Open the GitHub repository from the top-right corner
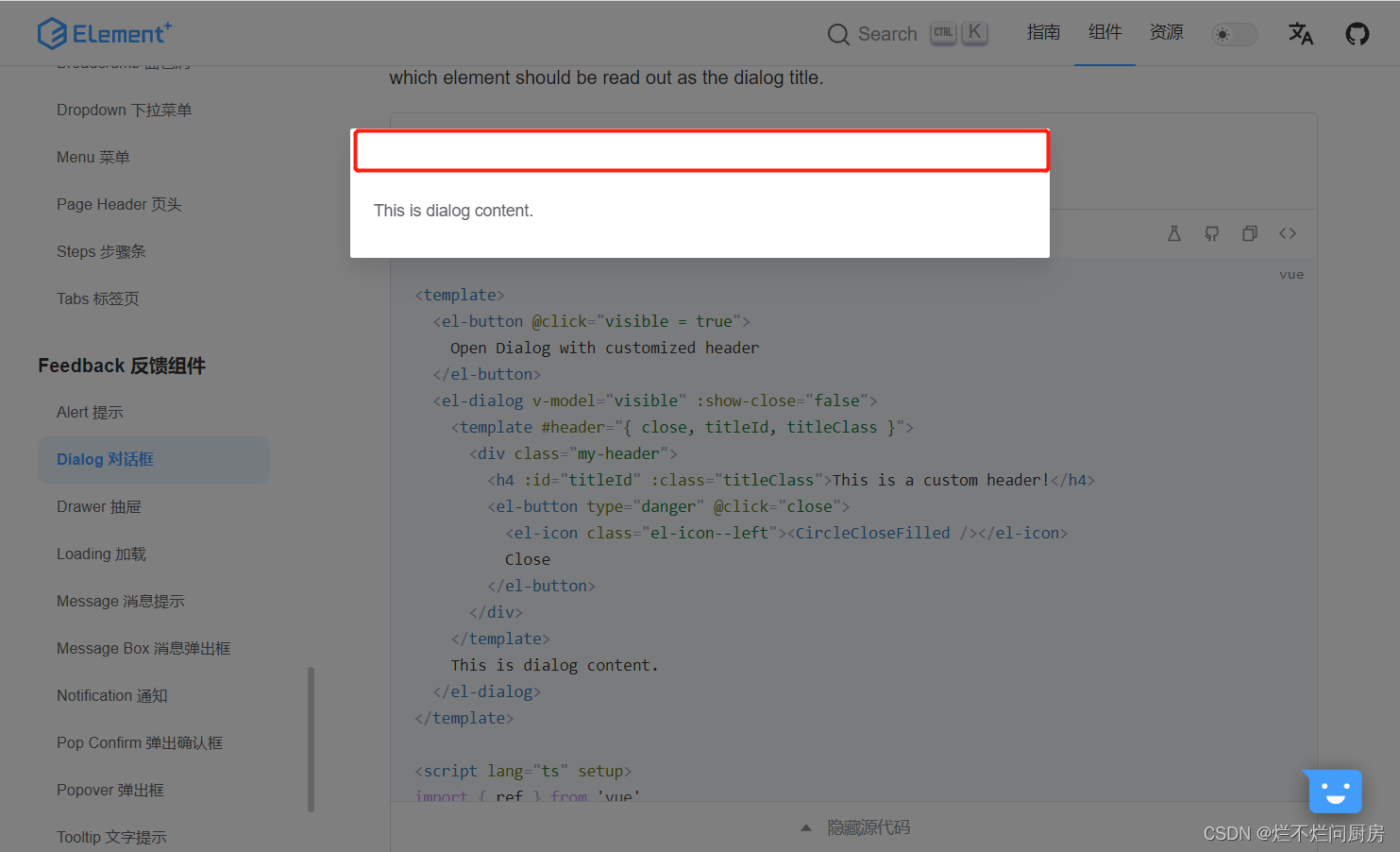The image size is (1400, 852). pos(1357,33)
